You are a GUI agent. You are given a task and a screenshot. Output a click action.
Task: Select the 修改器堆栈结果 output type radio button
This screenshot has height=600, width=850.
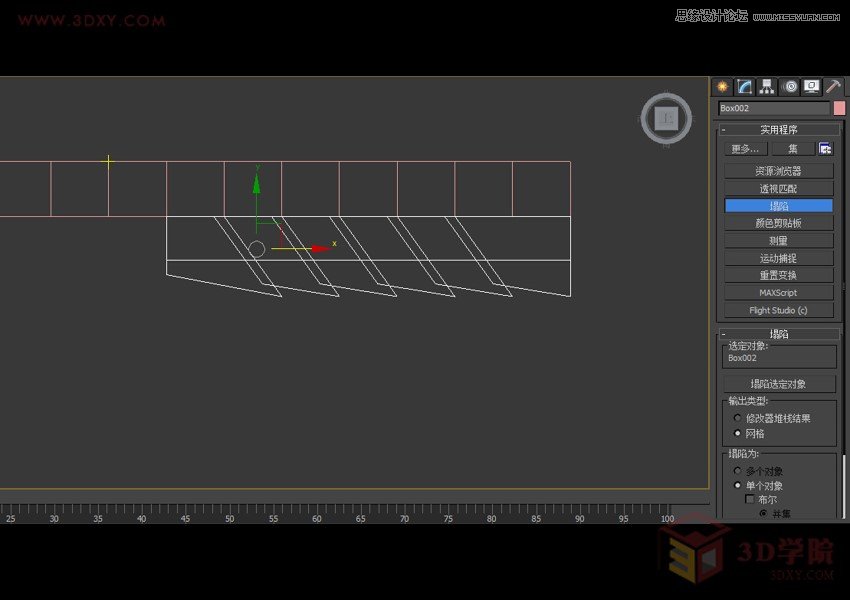point(737,417)
